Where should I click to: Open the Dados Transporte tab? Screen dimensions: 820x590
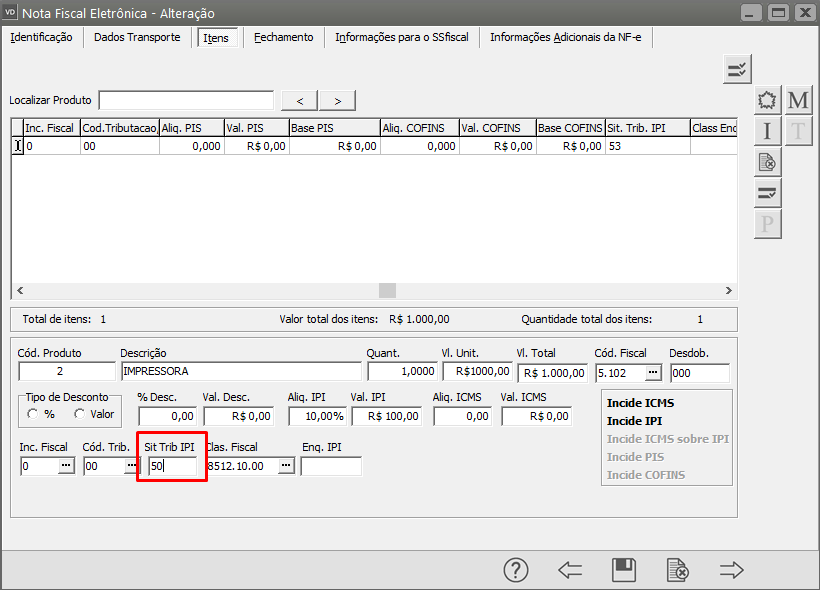[137, 37]
